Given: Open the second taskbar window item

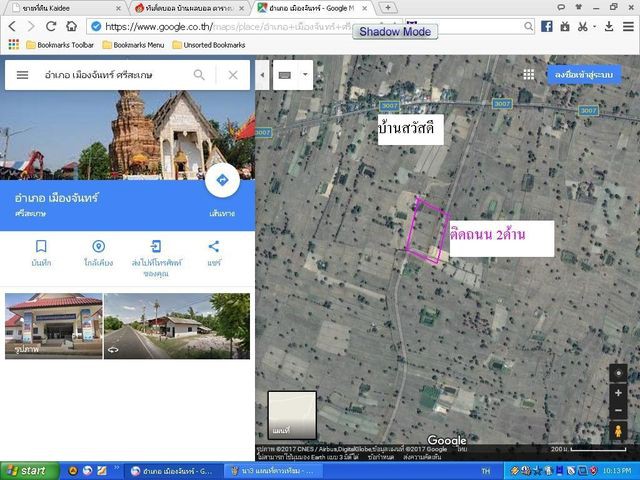Looking at the screenshot, I should coord(273,471).
